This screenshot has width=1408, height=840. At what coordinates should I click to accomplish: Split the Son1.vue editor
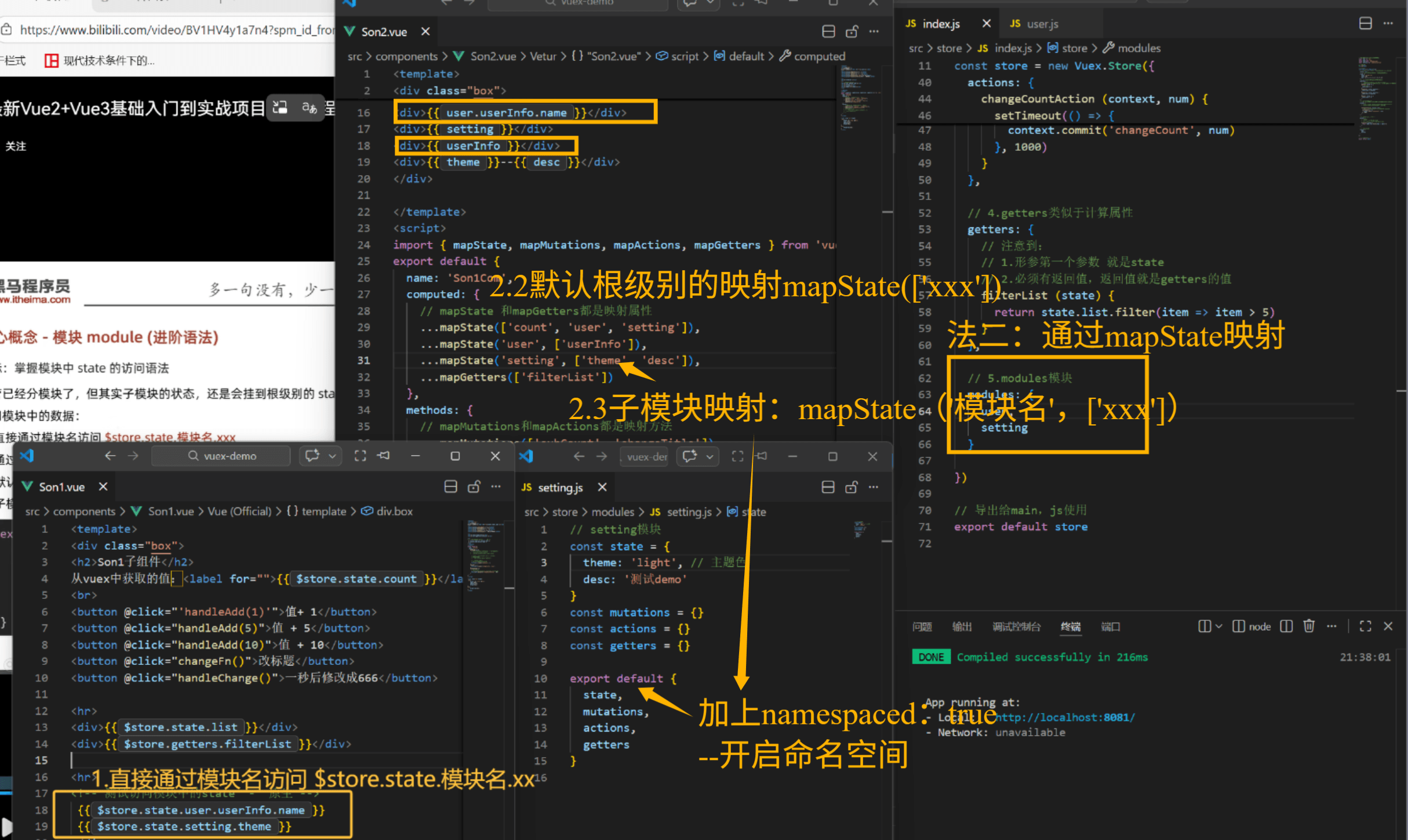(450, 487)
